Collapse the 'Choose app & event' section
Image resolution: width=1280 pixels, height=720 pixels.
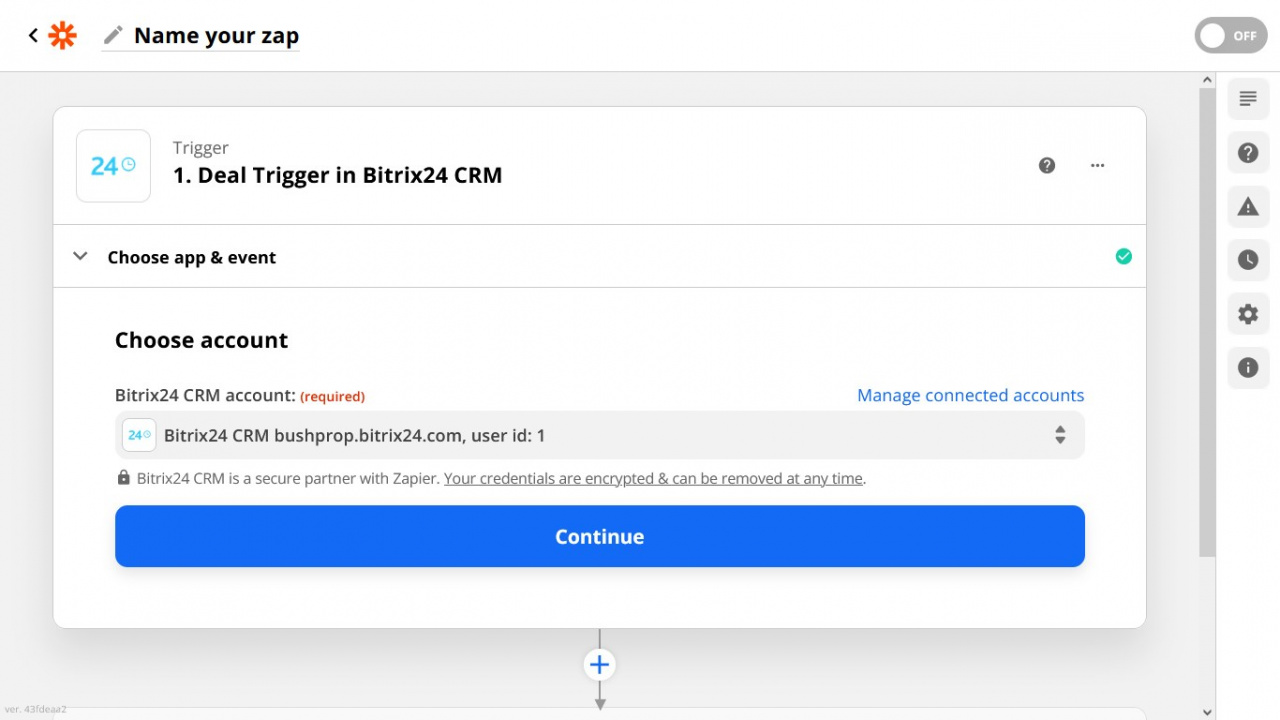(x=80, y=257)
